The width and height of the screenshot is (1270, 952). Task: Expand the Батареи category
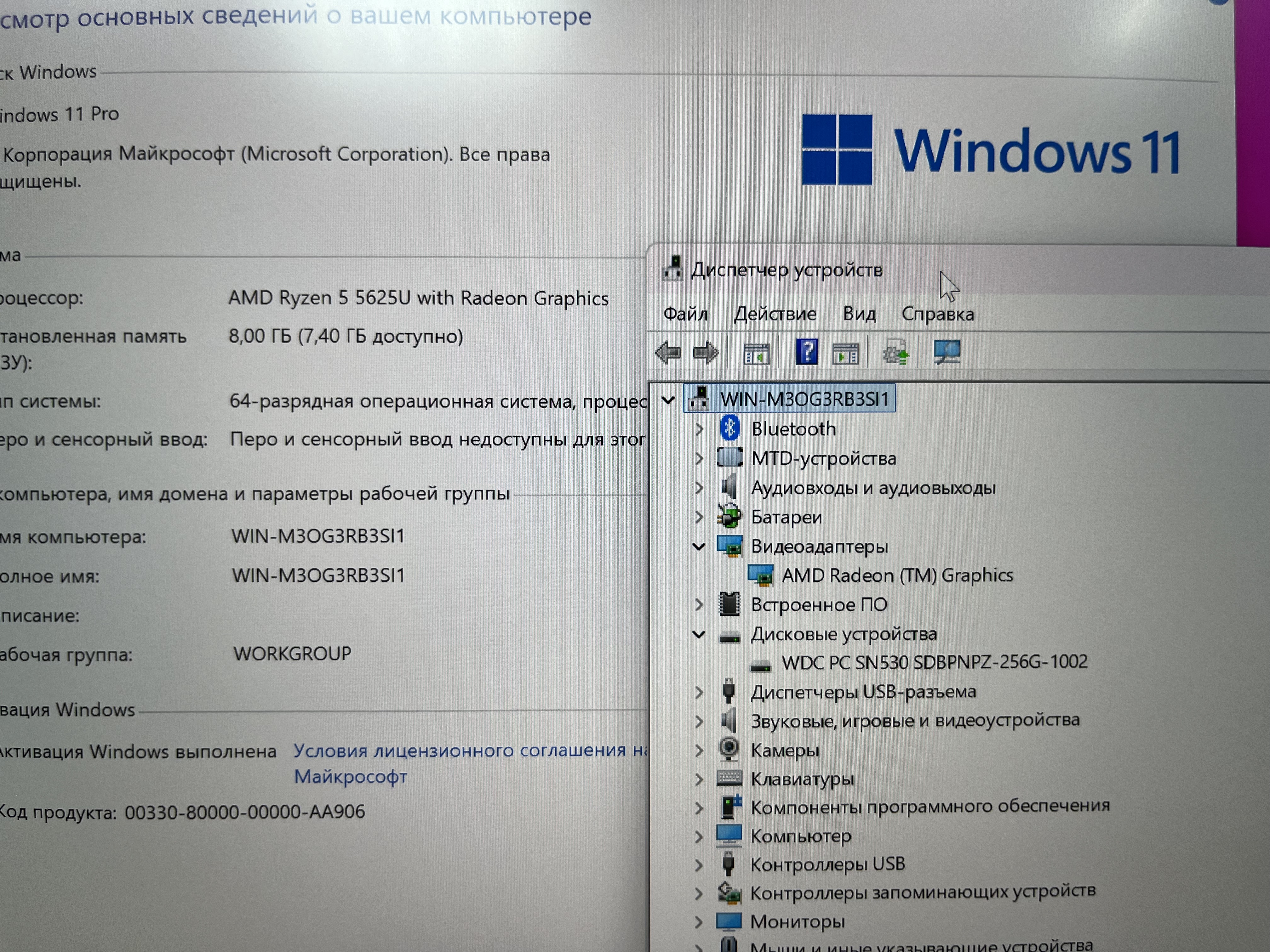click(699, 517)
